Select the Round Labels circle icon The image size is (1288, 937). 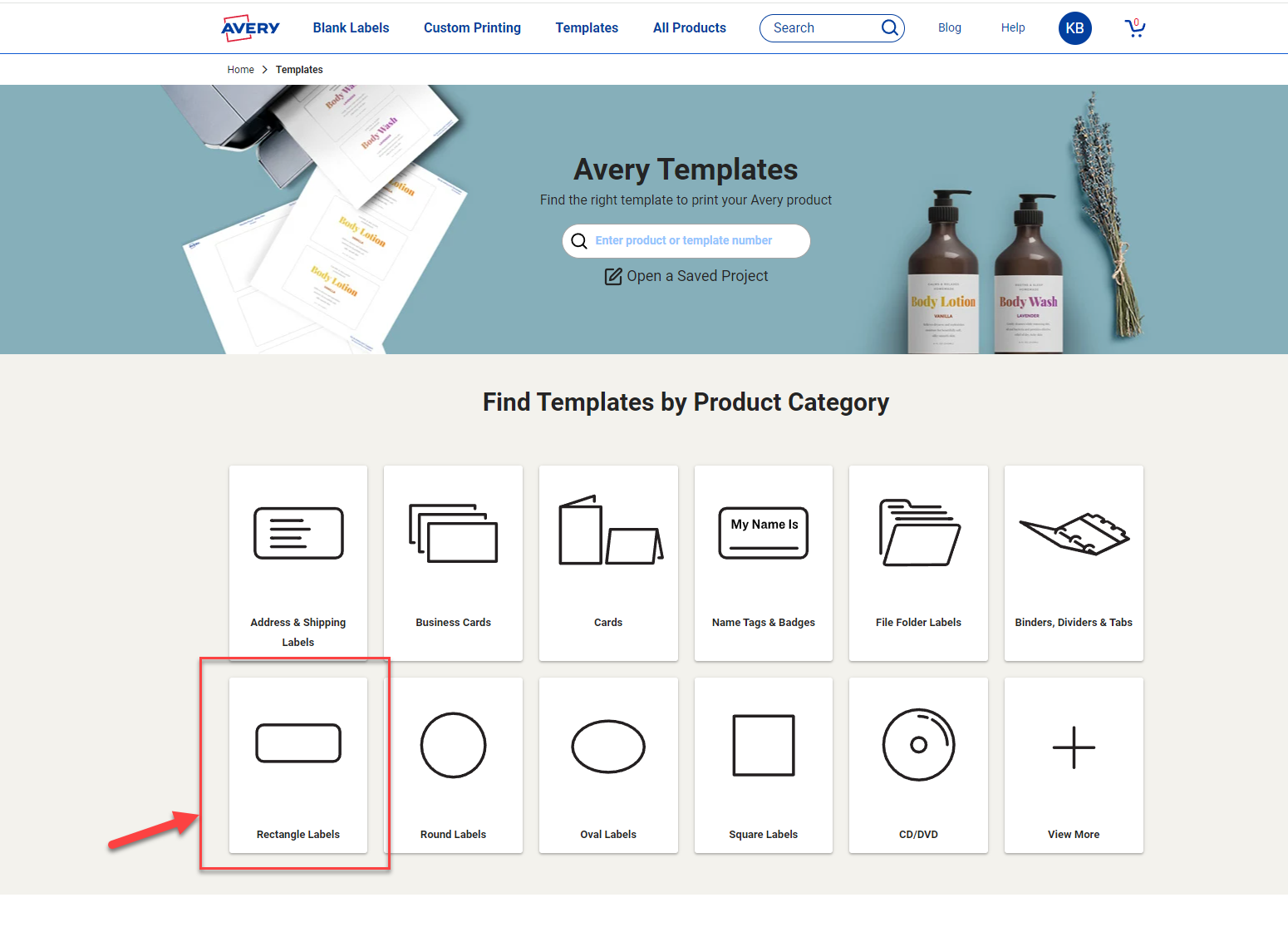tap(453, 745)
